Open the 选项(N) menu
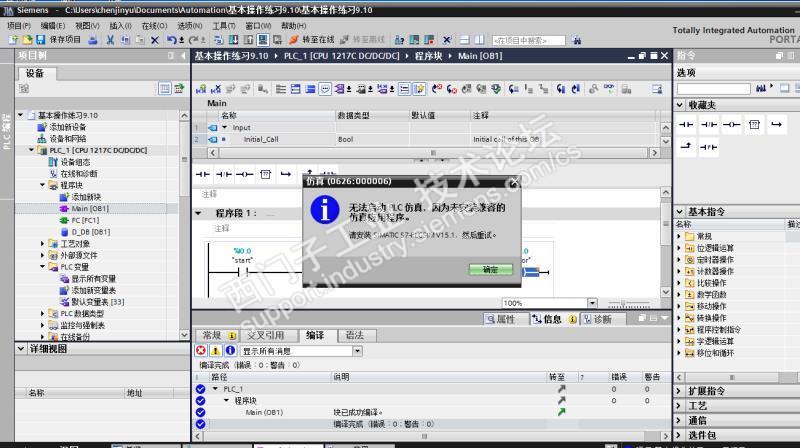This screenshot has width=800, height=448. (x=189, y=26)
